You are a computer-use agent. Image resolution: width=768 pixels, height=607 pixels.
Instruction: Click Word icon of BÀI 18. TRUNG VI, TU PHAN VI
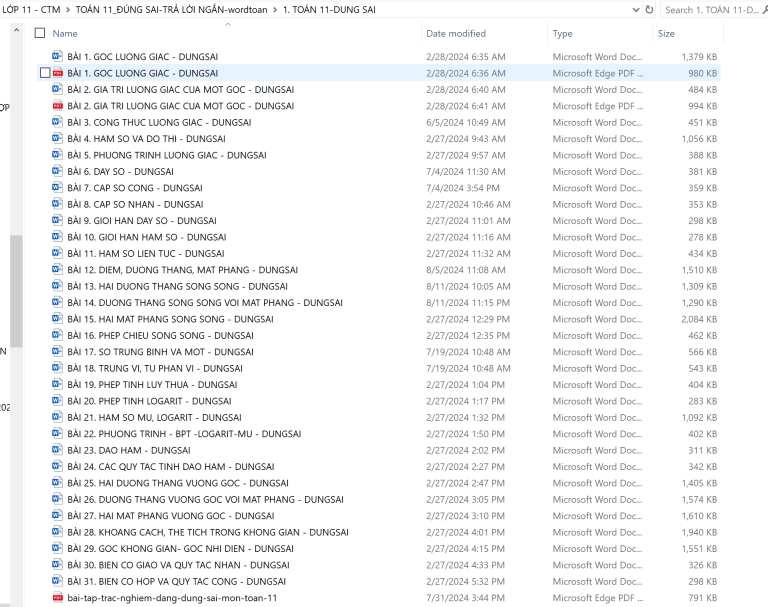[57, 367]
